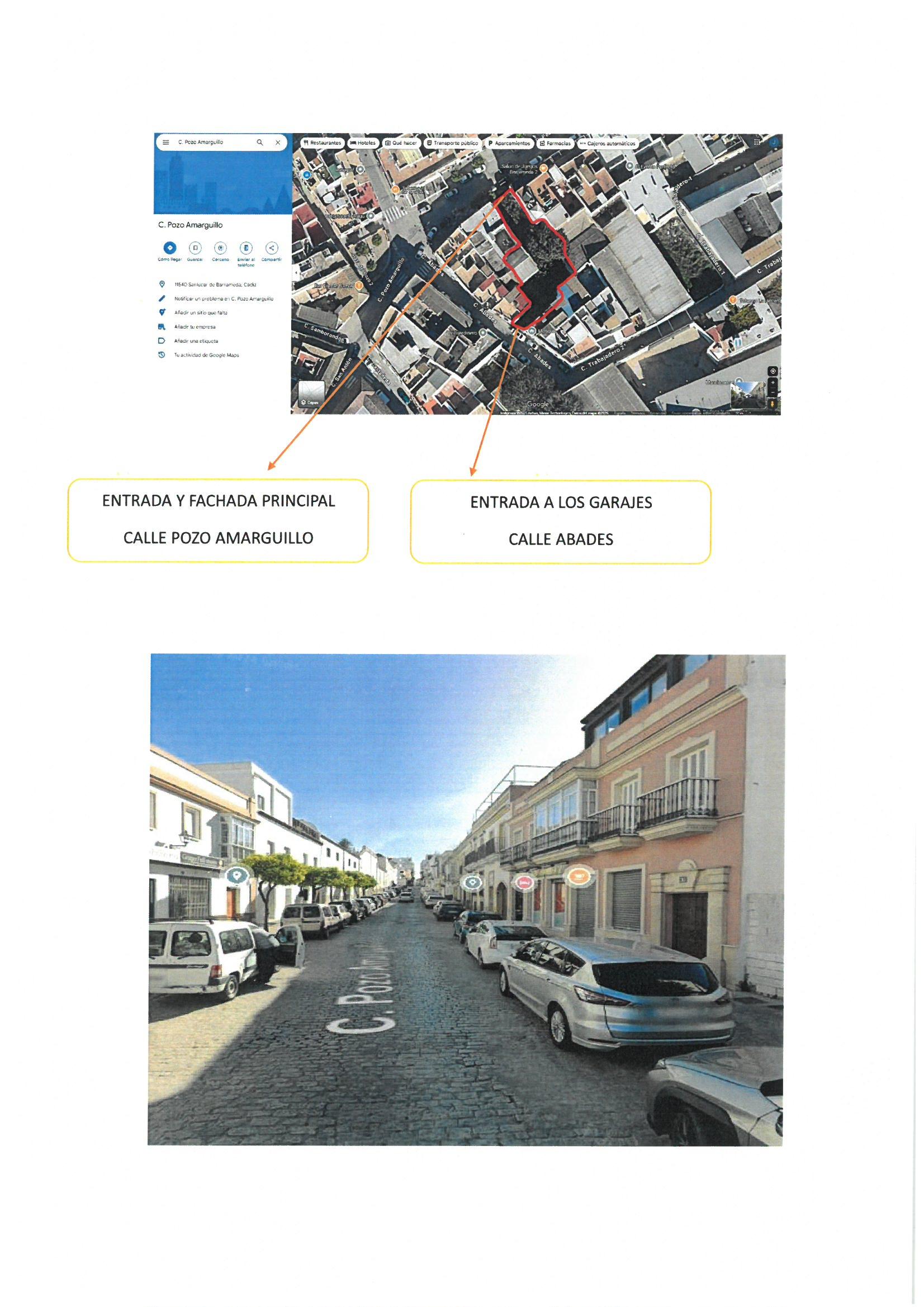Choose the Transporte público chip
The width and height of the screenshot is (924, 1307).
click(452, 143)
